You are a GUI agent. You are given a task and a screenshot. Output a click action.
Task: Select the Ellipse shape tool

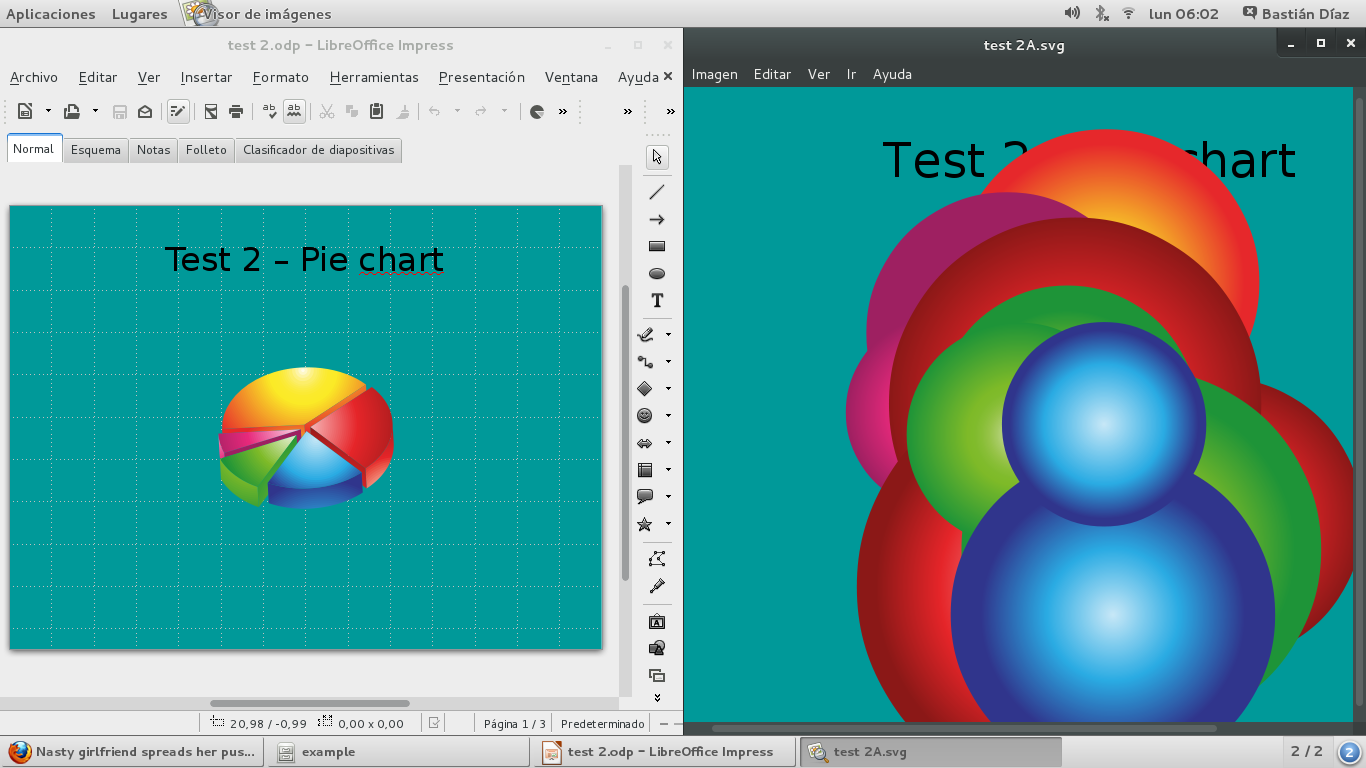click(657, 273)
